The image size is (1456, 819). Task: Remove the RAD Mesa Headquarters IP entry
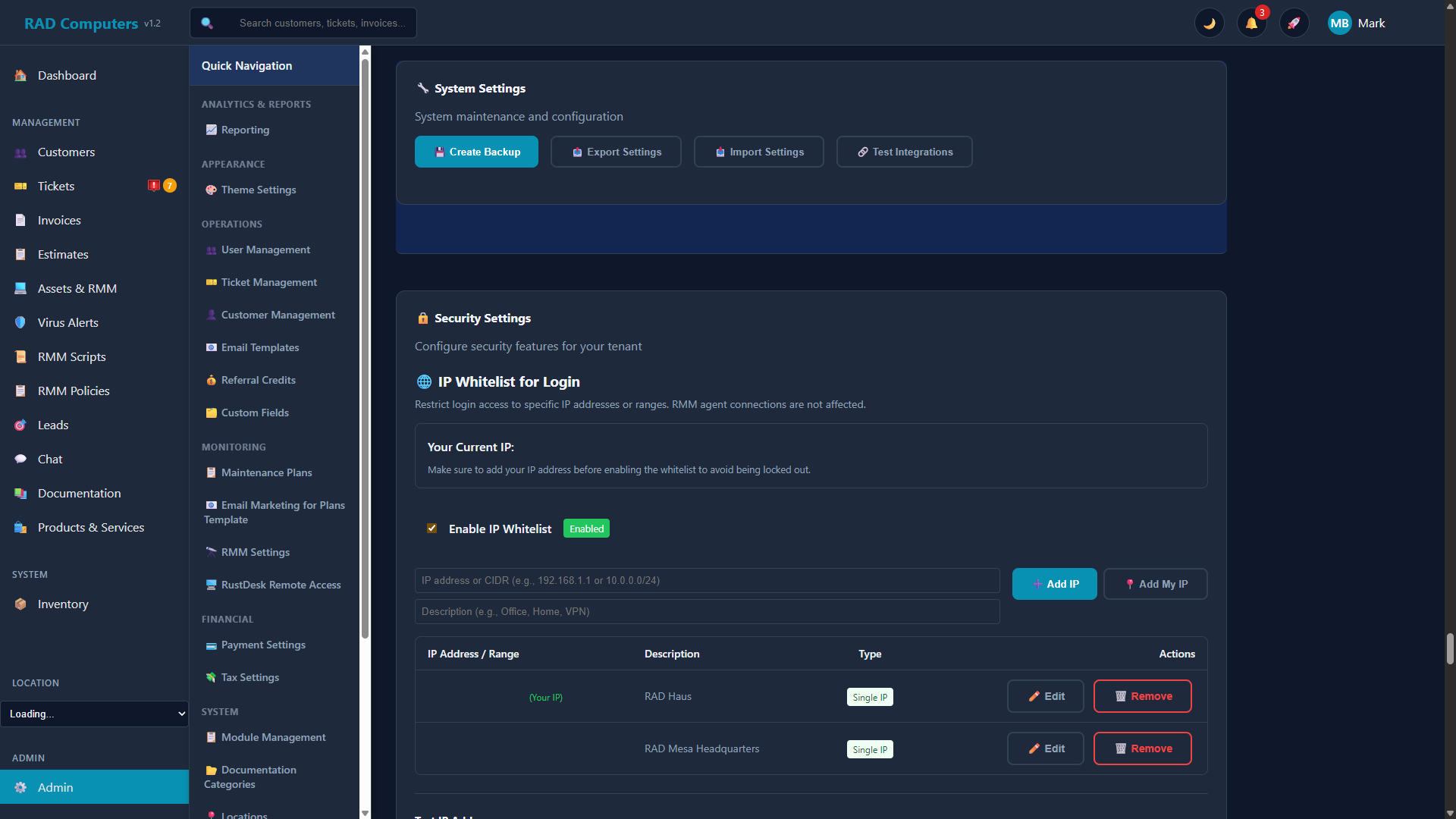[1142, 748]
